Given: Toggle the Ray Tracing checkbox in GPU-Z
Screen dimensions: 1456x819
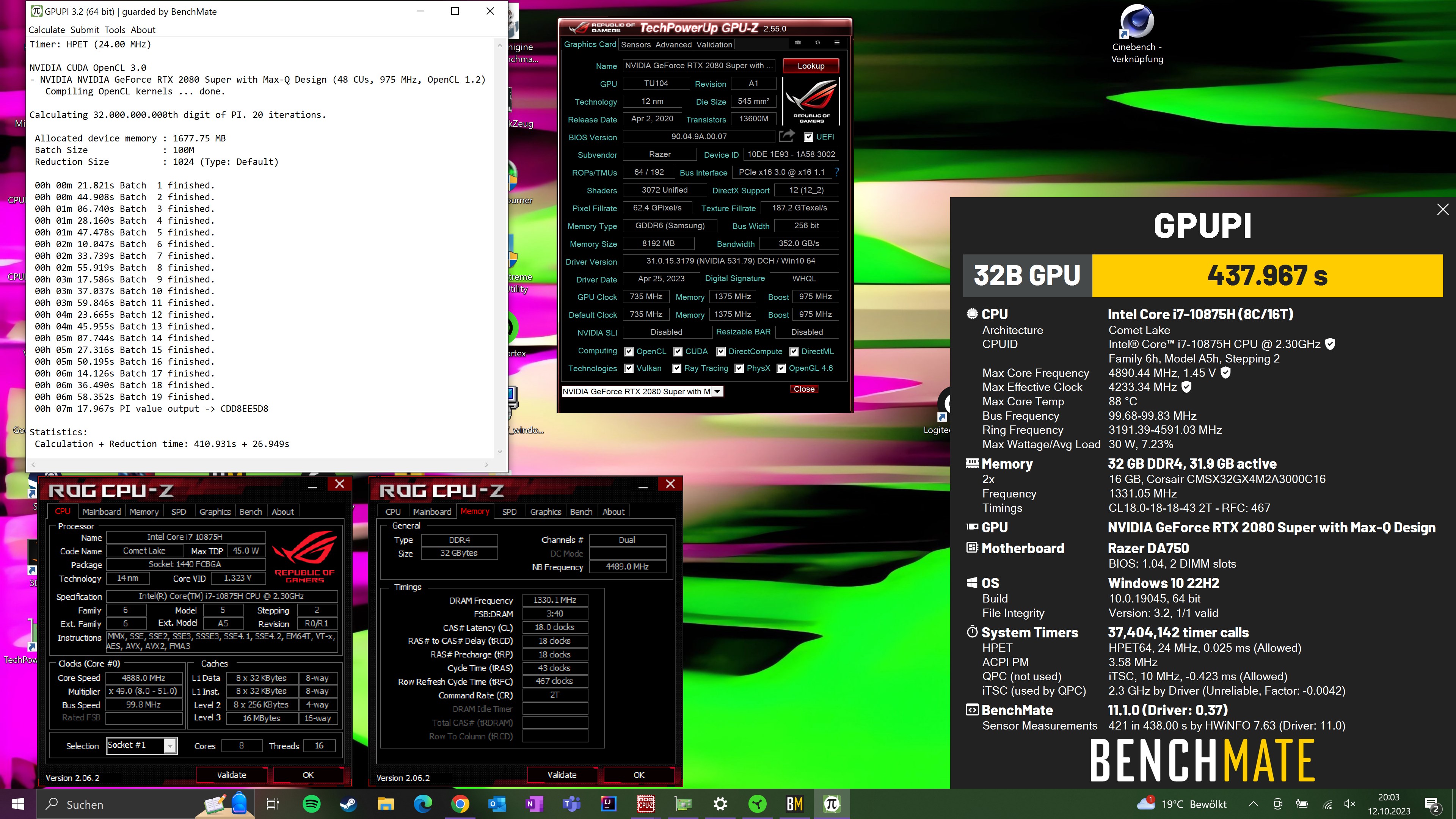Looking at the screenshot, I should pos(676,369).
